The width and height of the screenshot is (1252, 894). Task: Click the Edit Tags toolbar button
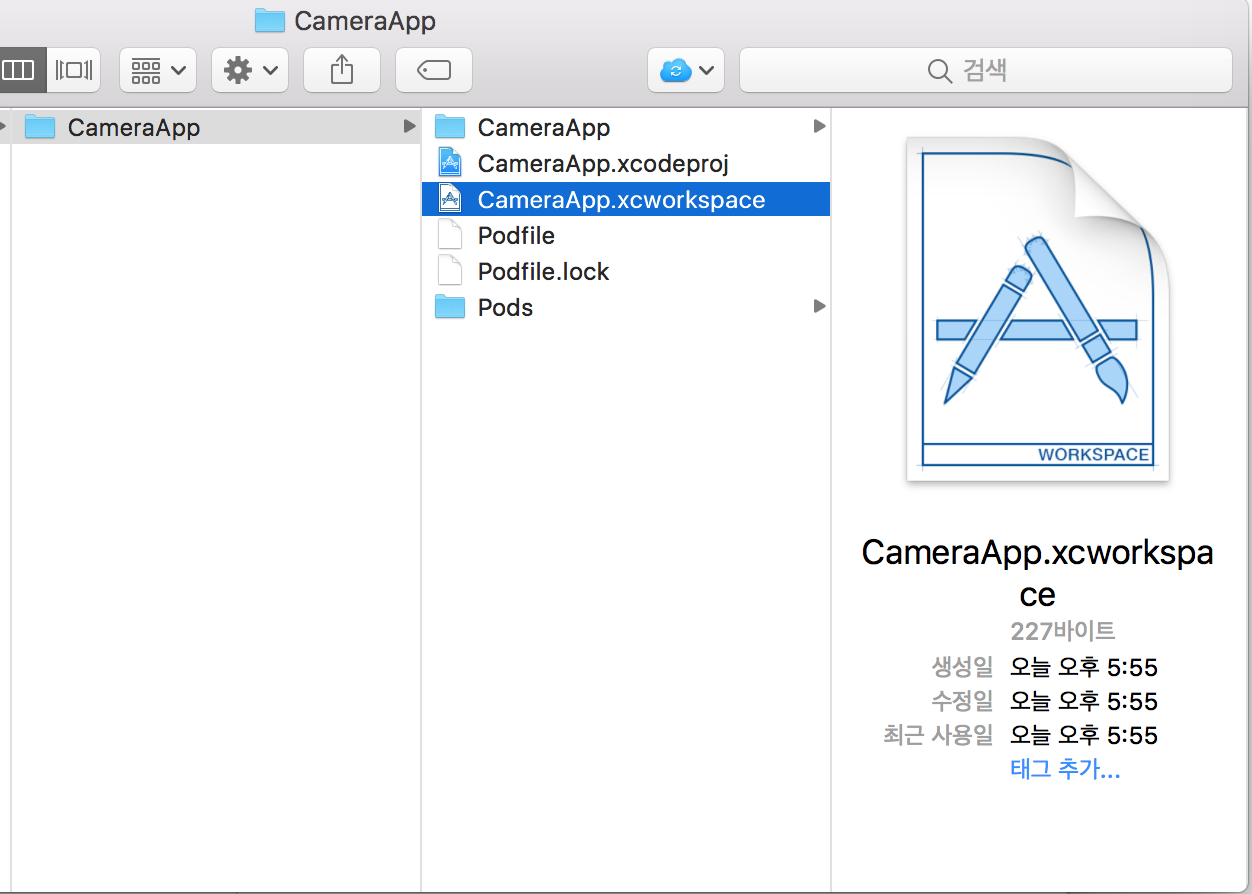(x=434, y=70)
